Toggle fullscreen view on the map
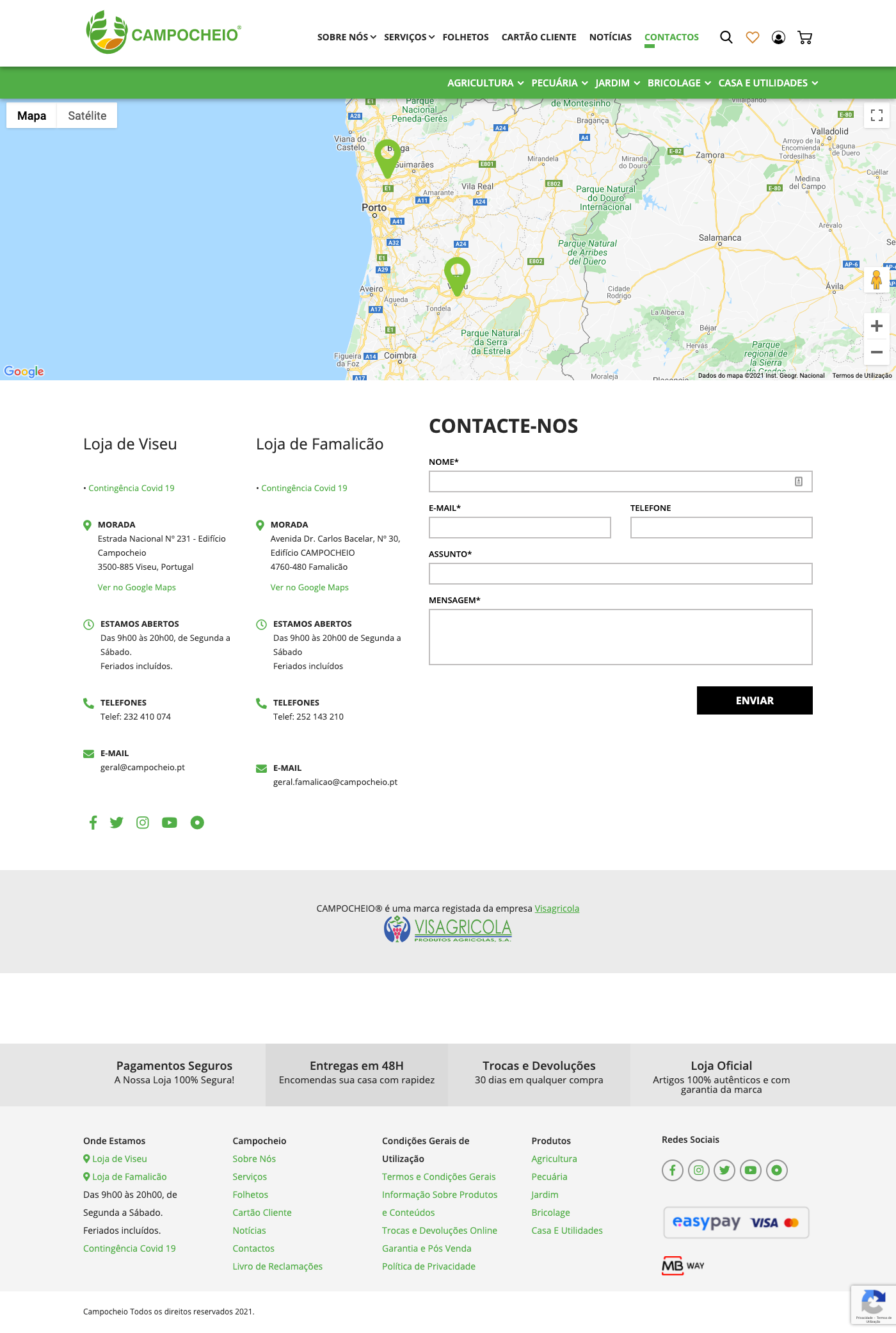Image resolution: width=896 pixels, height=1333 pixels. 876,115
